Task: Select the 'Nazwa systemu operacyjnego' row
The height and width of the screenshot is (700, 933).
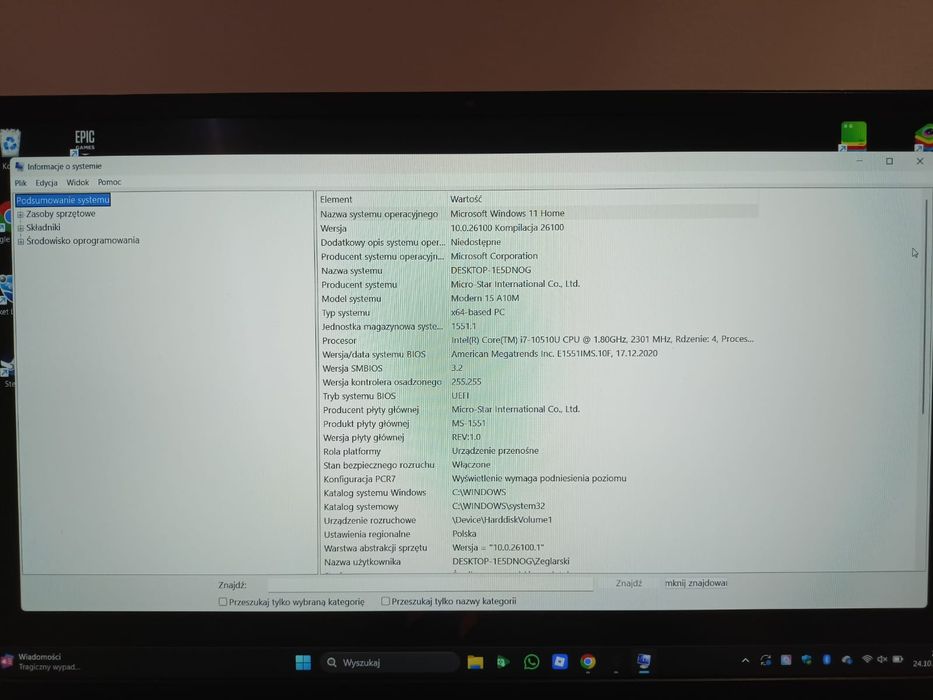Action: pos(538,214)
